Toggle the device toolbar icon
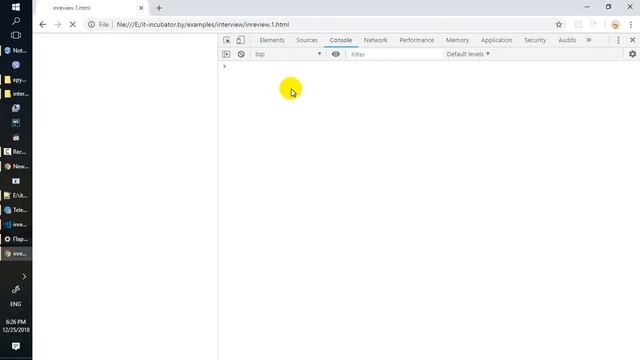 (x=240, y=40)
